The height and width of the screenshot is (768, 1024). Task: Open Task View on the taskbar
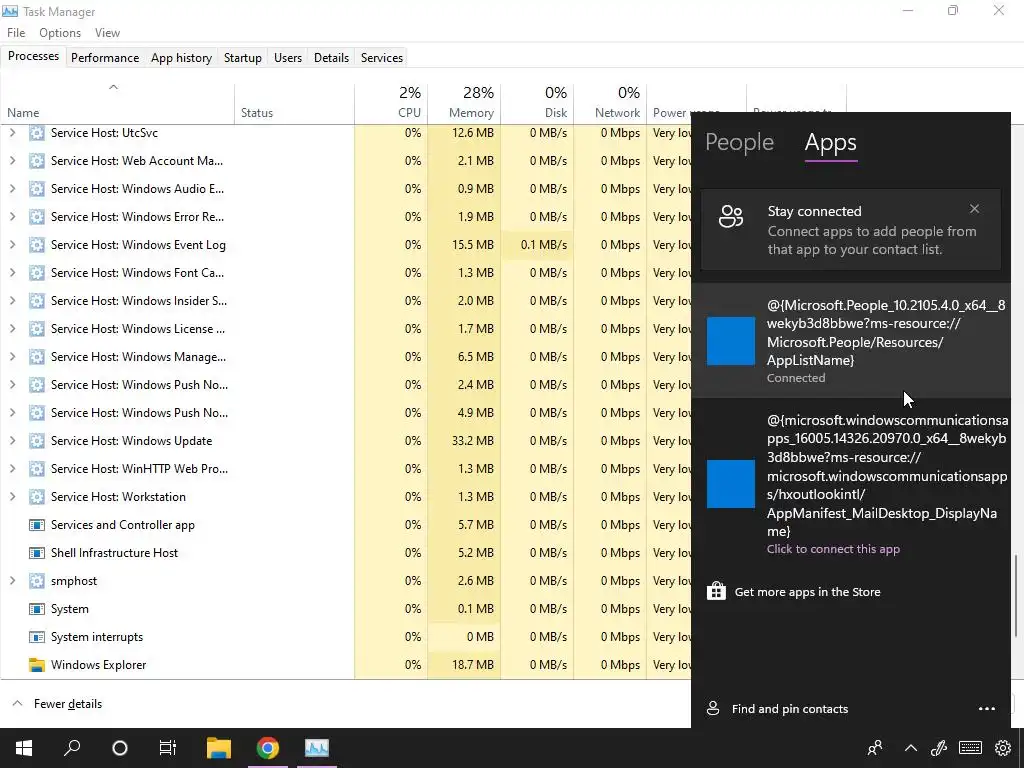[168, 748]
